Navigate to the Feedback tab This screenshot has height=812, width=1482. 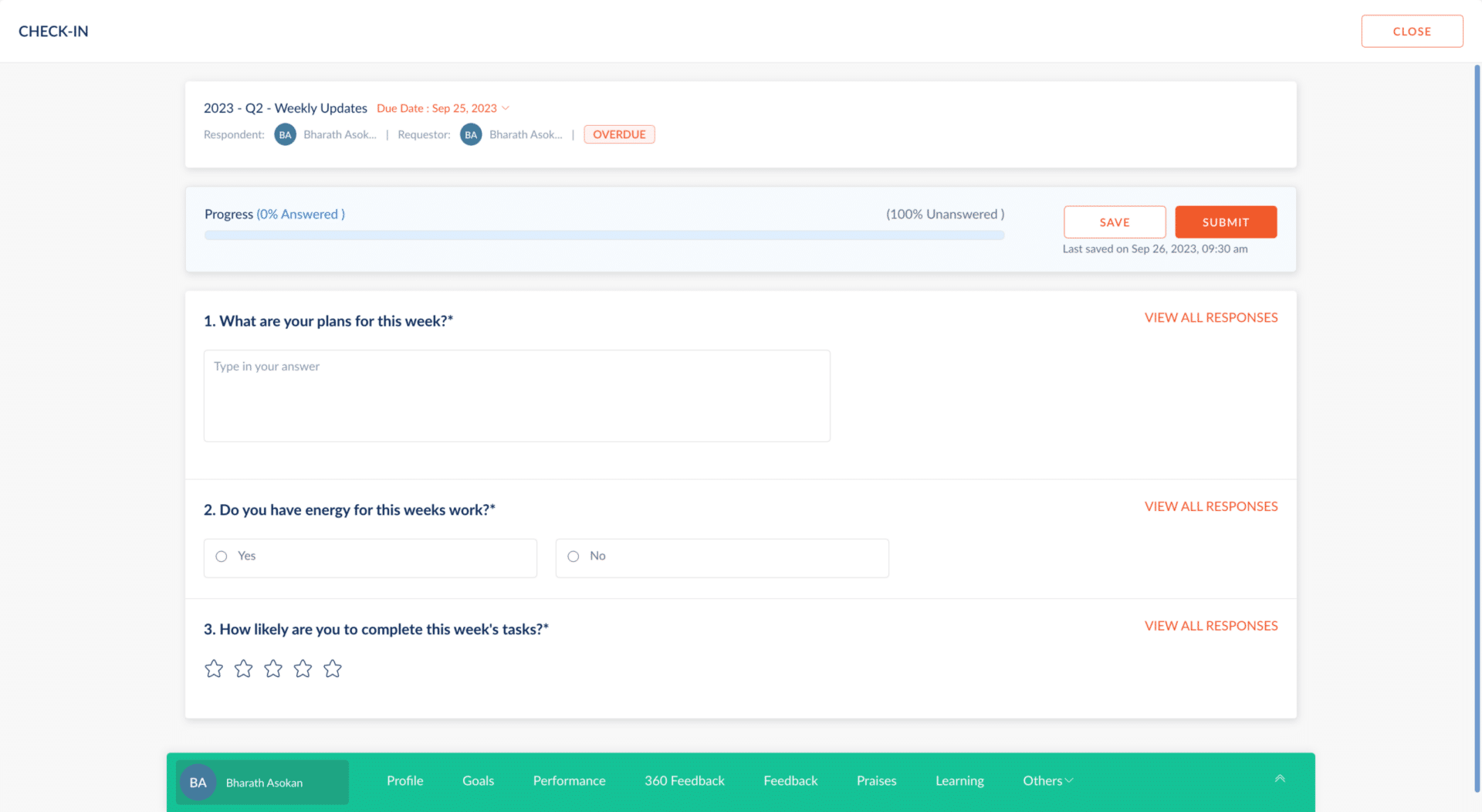[790, 781]
